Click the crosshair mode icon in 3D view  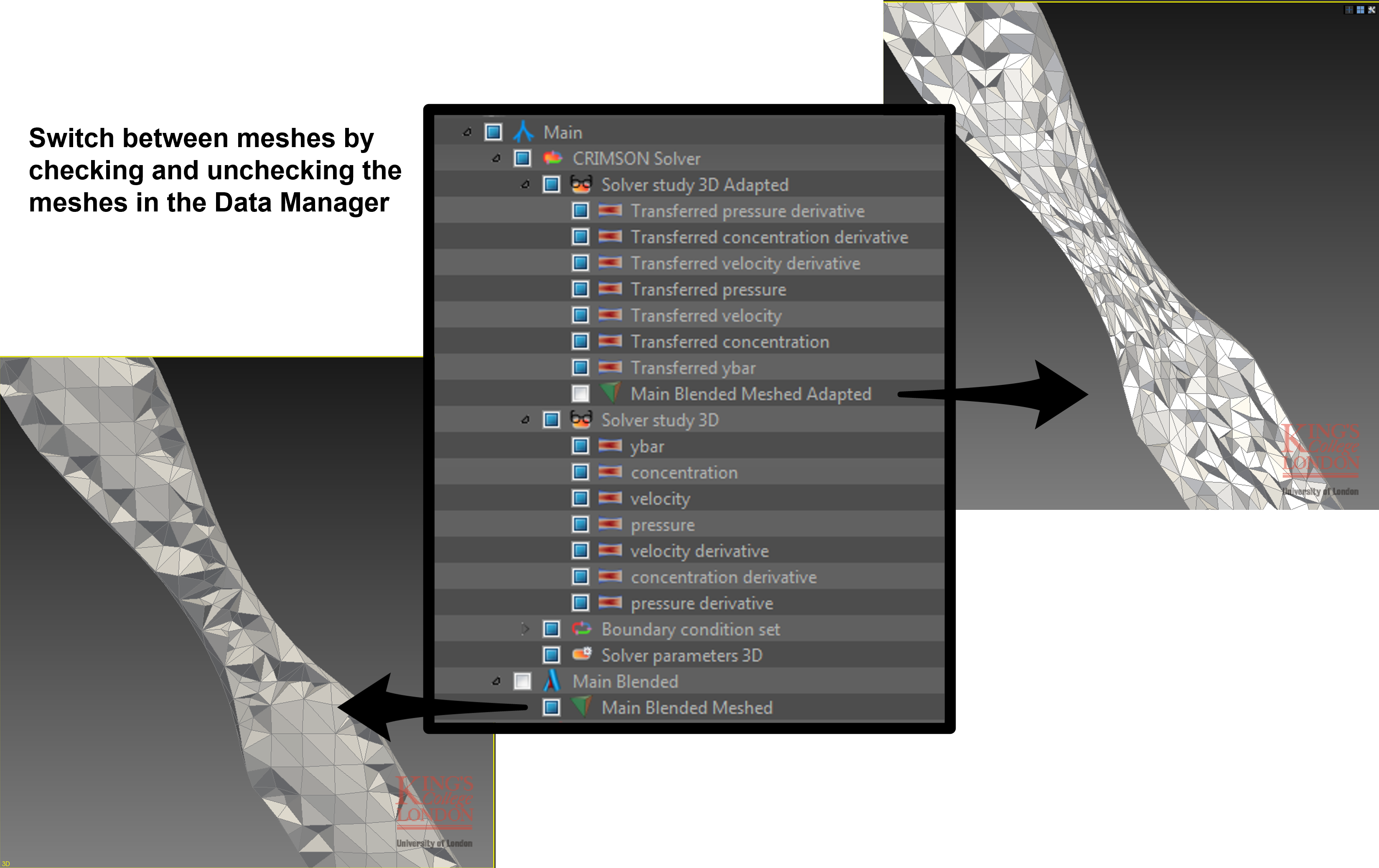(x=1349, y=10)
